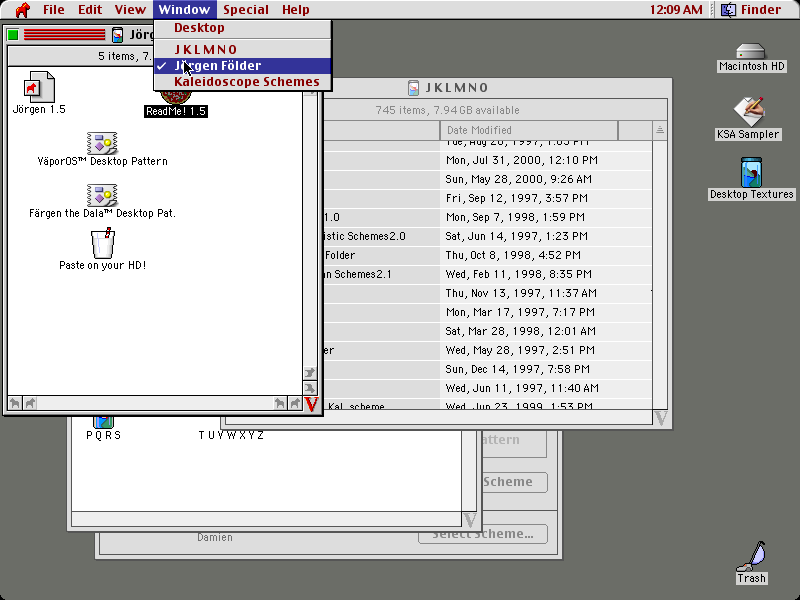
Task: Select row dated Sun, May 28, 2000, 9:26 AM
Action: coord(487,179)
